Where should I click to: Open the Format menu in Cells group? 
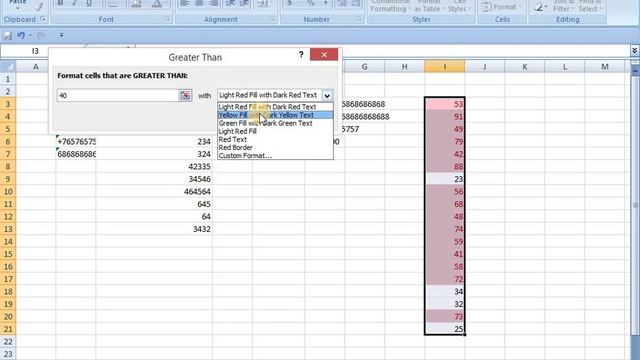point(502,7)
